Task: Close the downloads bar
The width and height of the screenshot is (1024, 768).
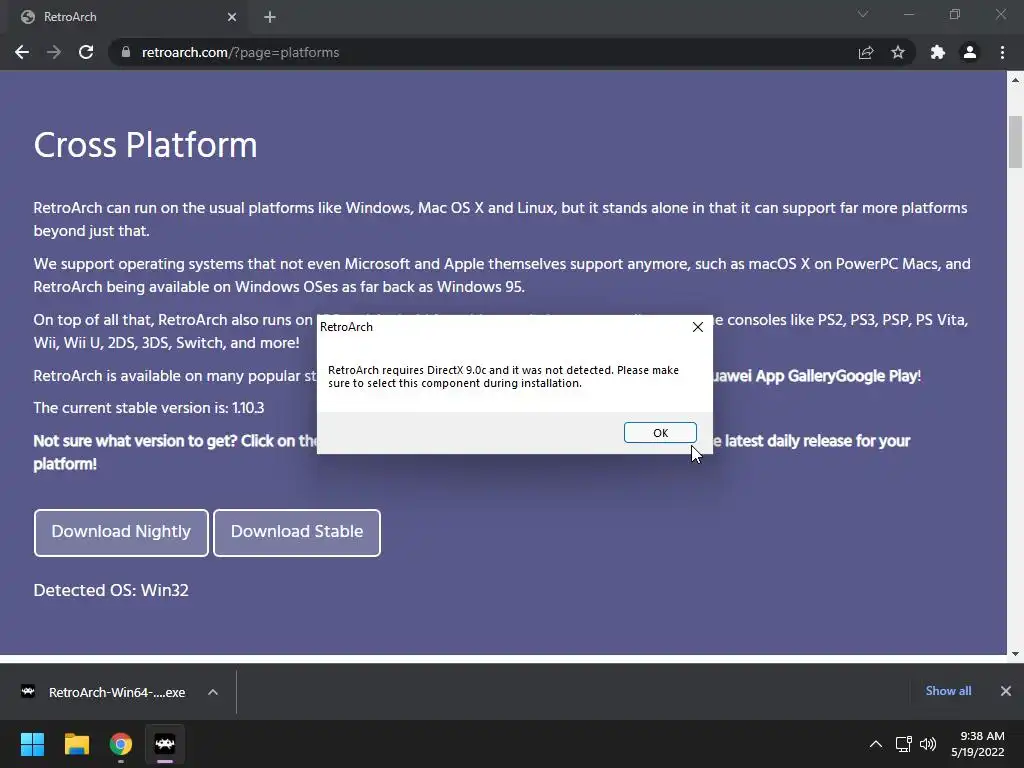Action: coord(1006,691)
